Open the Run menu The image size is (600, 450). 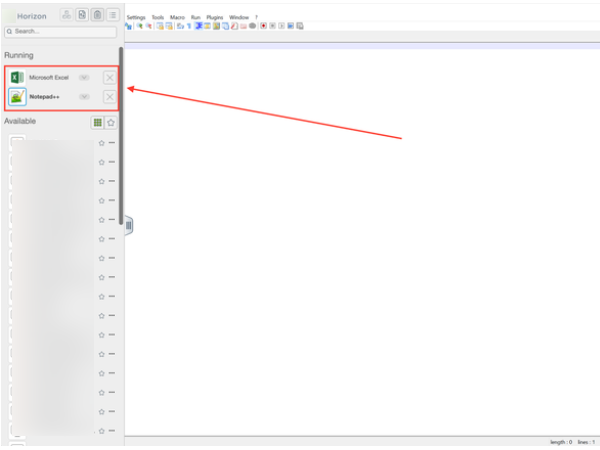coord(196,17)
